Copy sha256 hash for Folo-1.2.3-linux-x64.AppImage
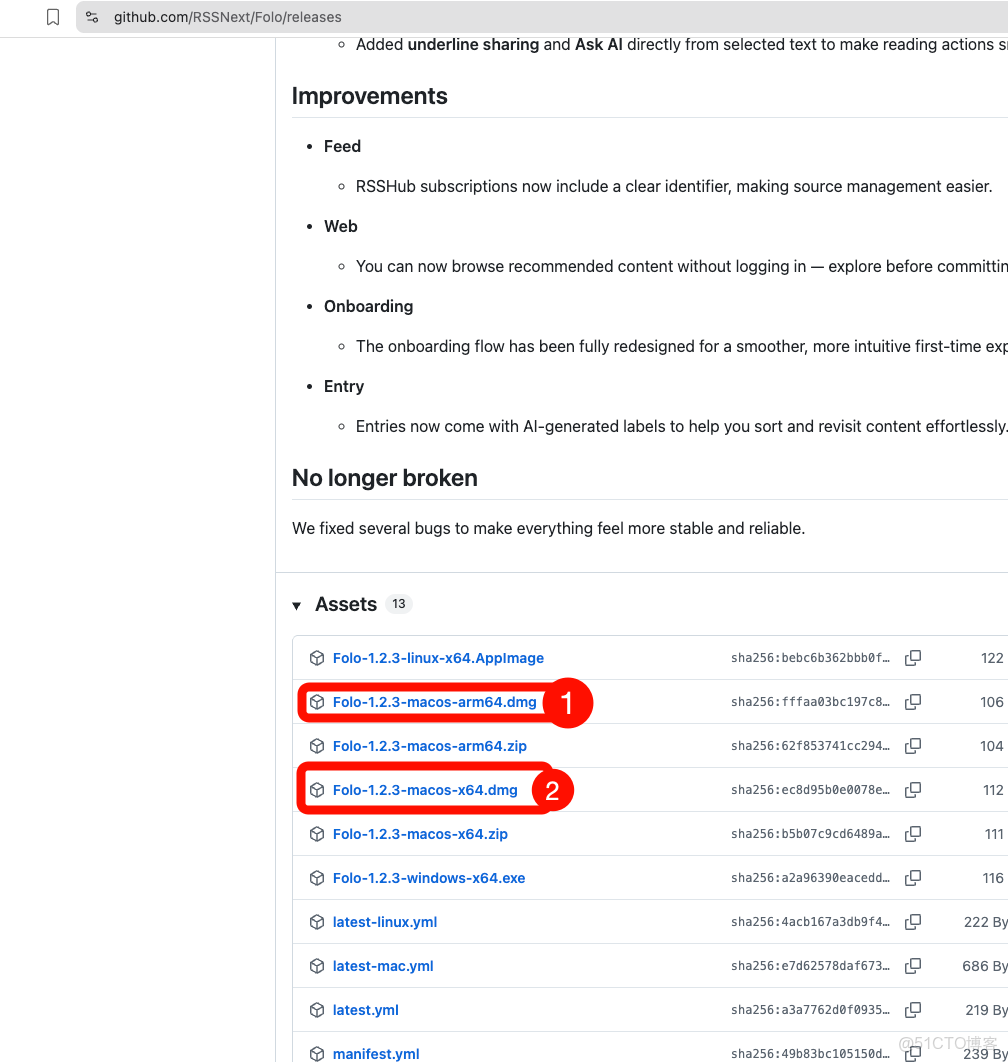The height and width of the screenshot is (1062, 1008). tap(913, 658)
